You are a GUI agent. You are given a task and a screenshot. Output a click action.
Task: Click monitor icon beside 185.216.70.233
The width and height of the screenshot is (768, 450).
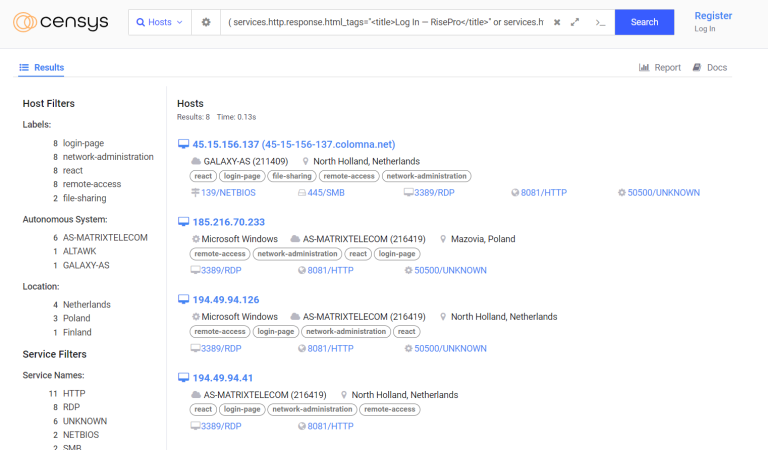(x=183, y=222)
